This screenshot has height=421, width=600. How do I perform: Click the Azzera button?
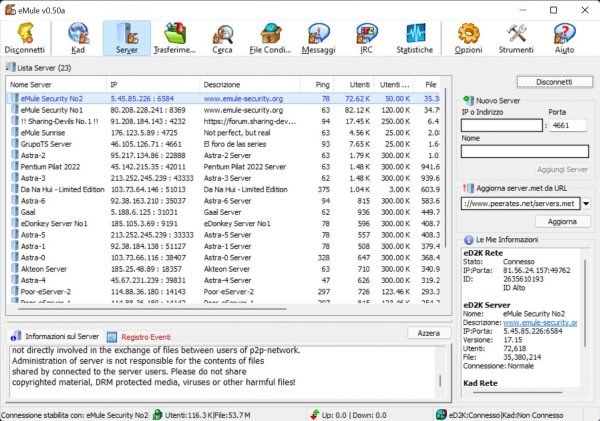point(429,333)
